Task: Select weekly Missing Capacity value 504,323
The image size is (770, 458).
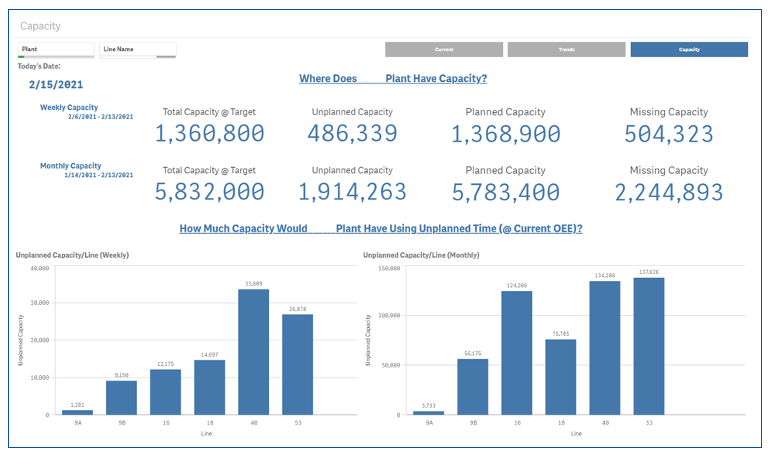Action: click(669, 134)
